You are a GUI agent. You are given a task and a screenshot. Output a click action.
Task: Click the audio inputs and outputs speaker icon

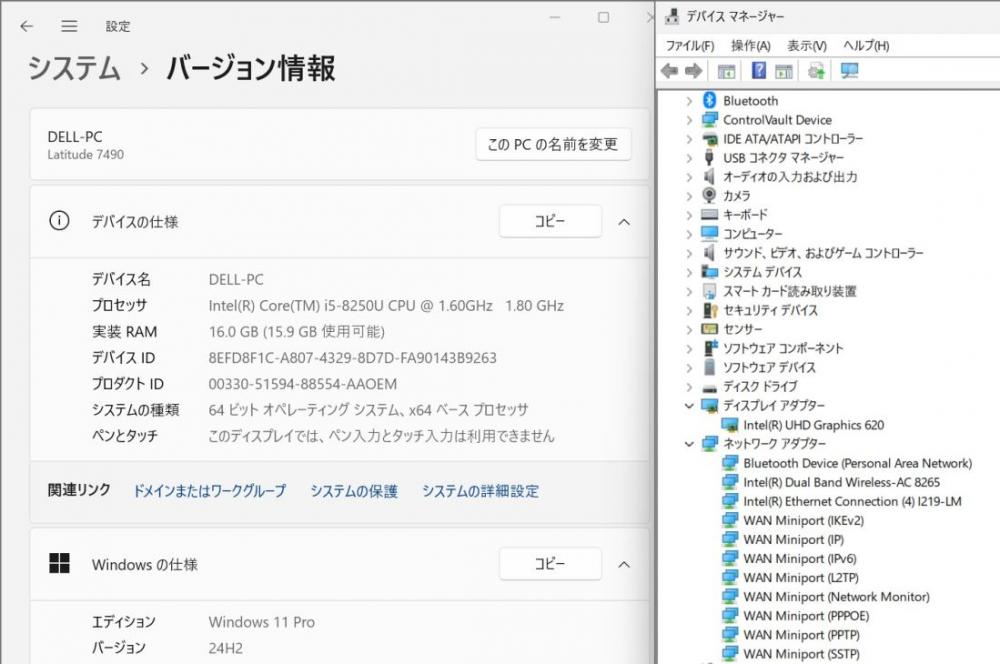tap(709, 176)
